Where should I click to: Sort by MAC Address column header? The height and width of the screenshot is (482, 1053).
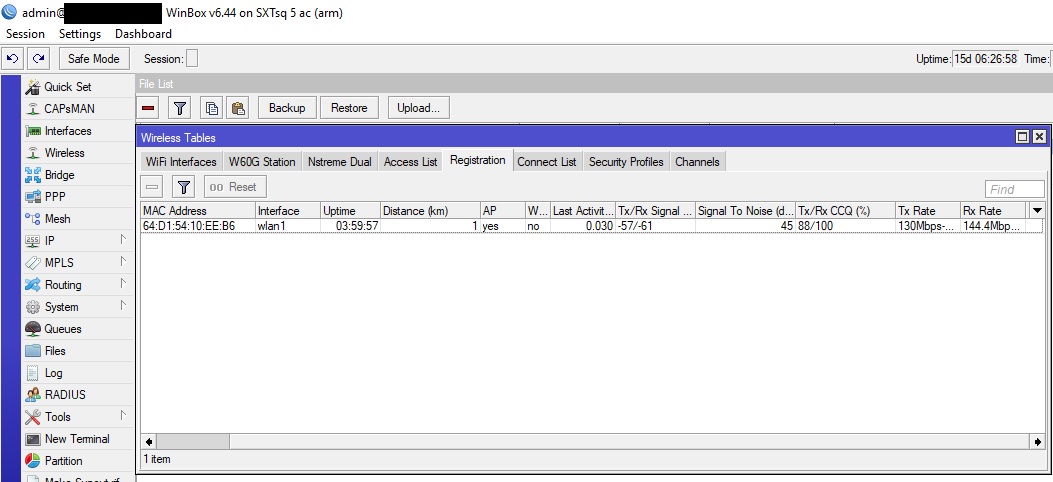(198, 211)
